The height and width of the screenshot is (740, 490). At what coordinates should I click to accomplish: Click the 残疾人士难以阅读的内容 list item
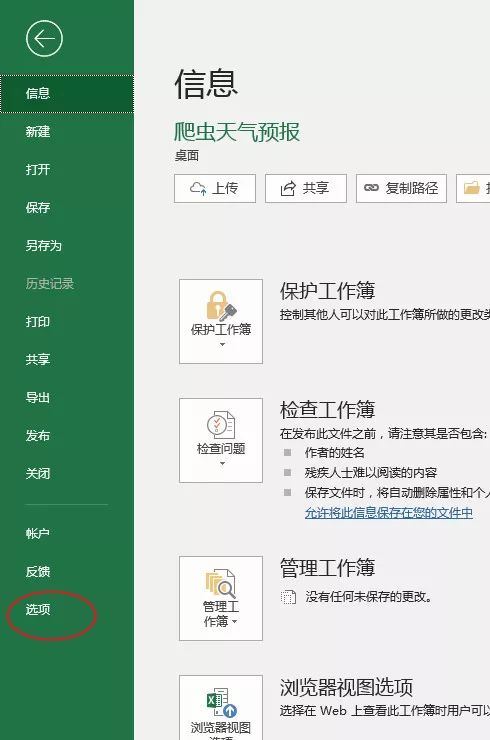click(371, 473)
